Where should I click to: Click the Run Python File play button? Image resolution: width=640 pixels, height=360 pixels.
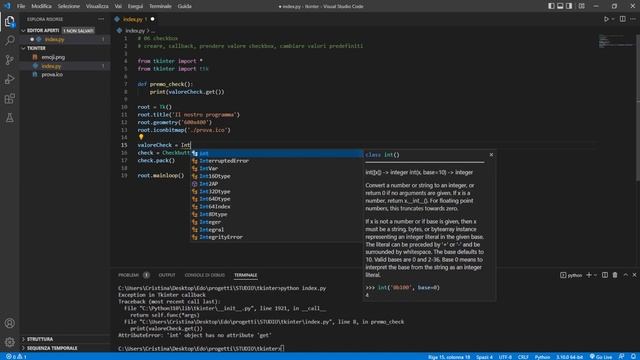606,19
